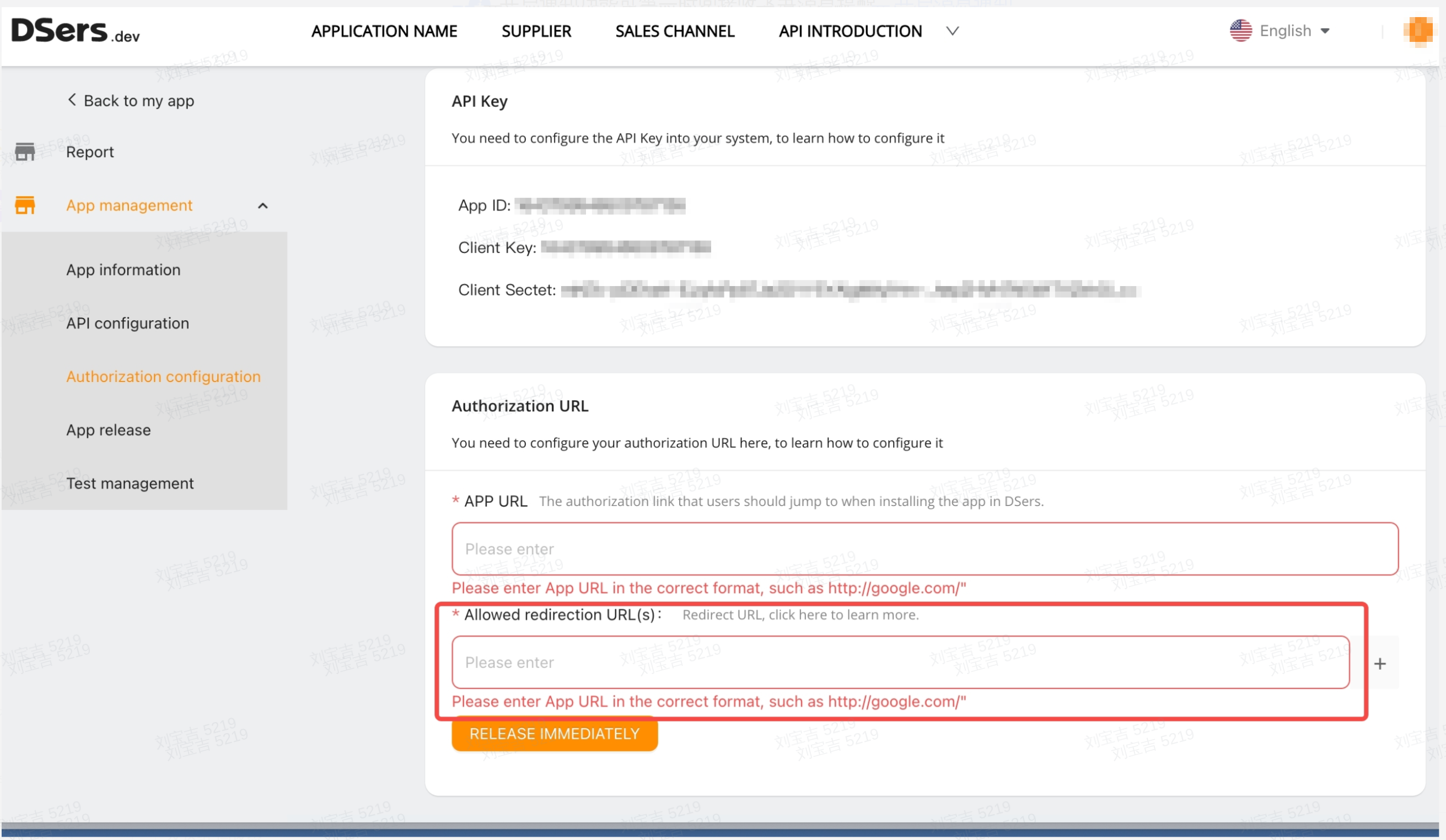
Task: Click the orange App management icon
Action: coord(26,205)
